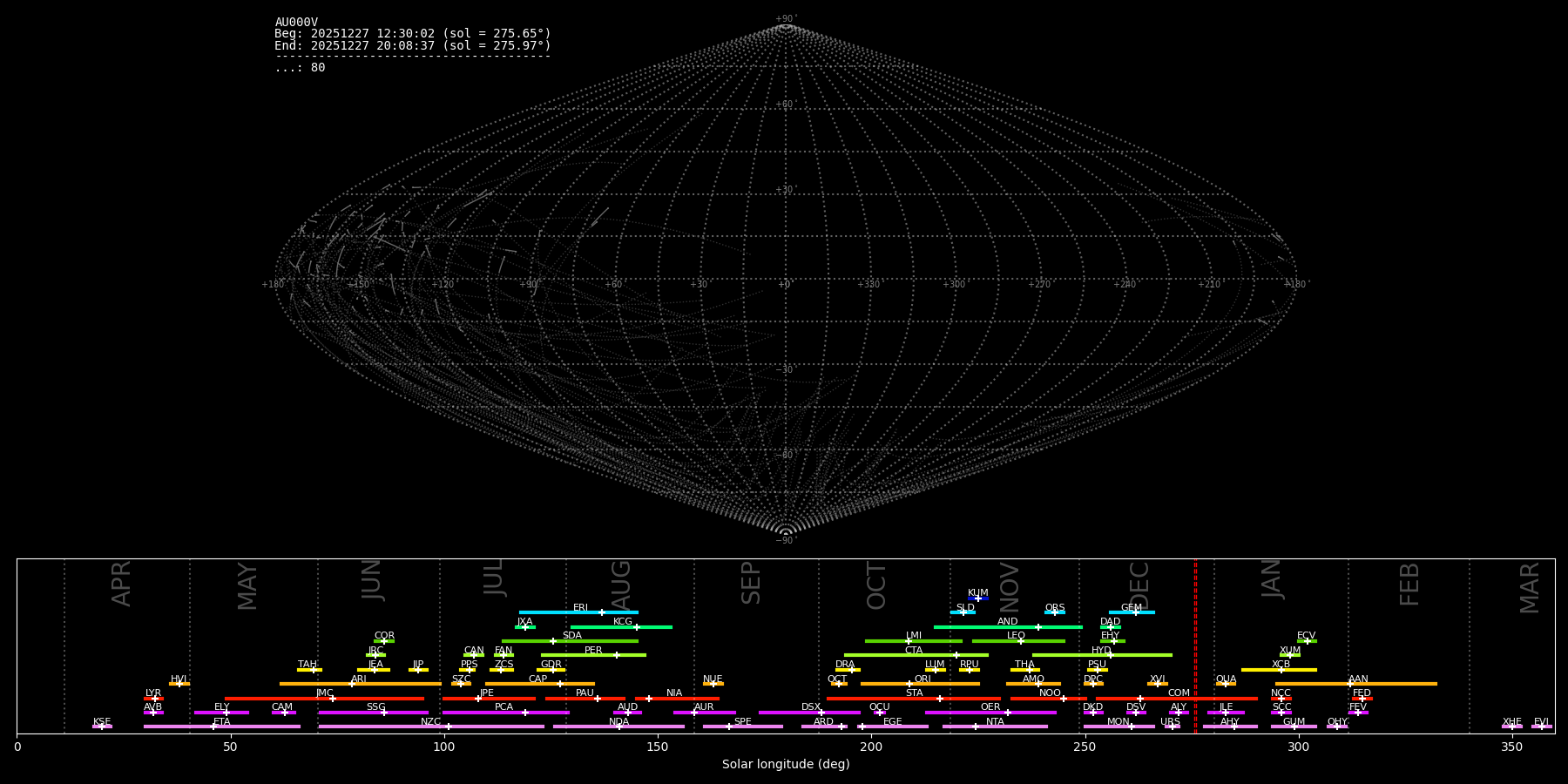Click the +90° north pole label on sky map

pyautogui.click(x=786, y=19)
